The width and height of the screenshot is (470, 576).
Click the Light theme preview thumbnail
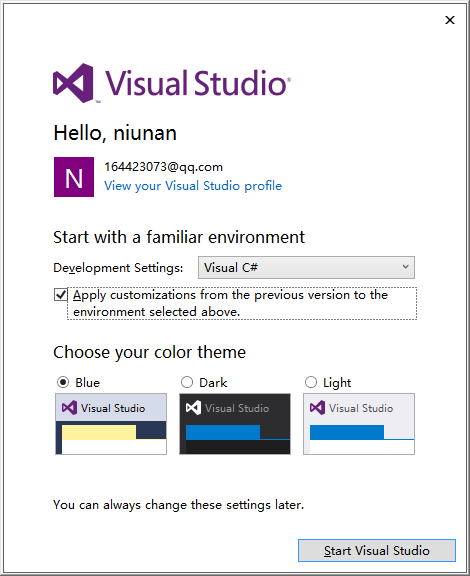tap(359, 424)
